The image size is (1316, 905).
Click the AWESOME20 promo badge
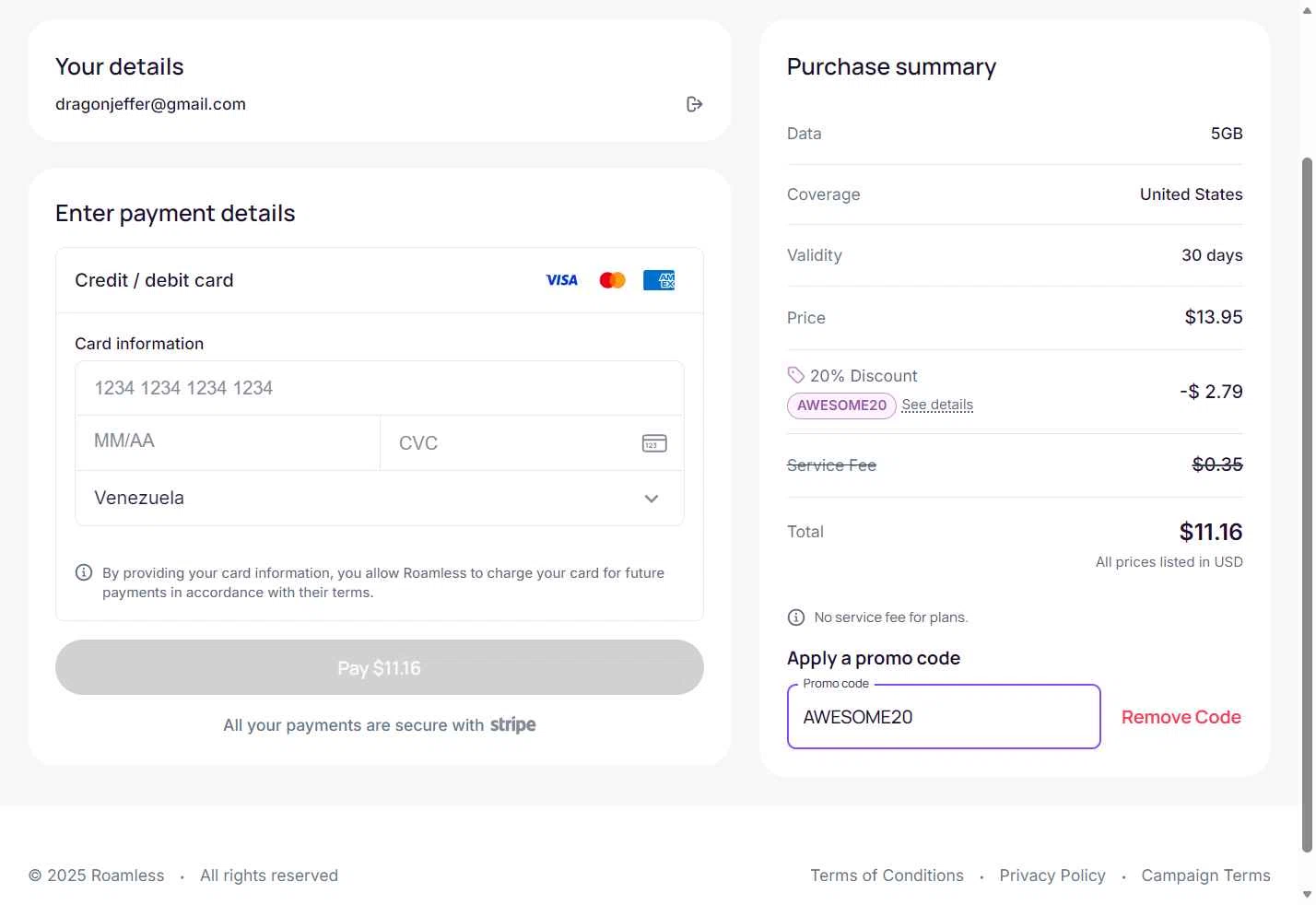(x=841, y=405)
